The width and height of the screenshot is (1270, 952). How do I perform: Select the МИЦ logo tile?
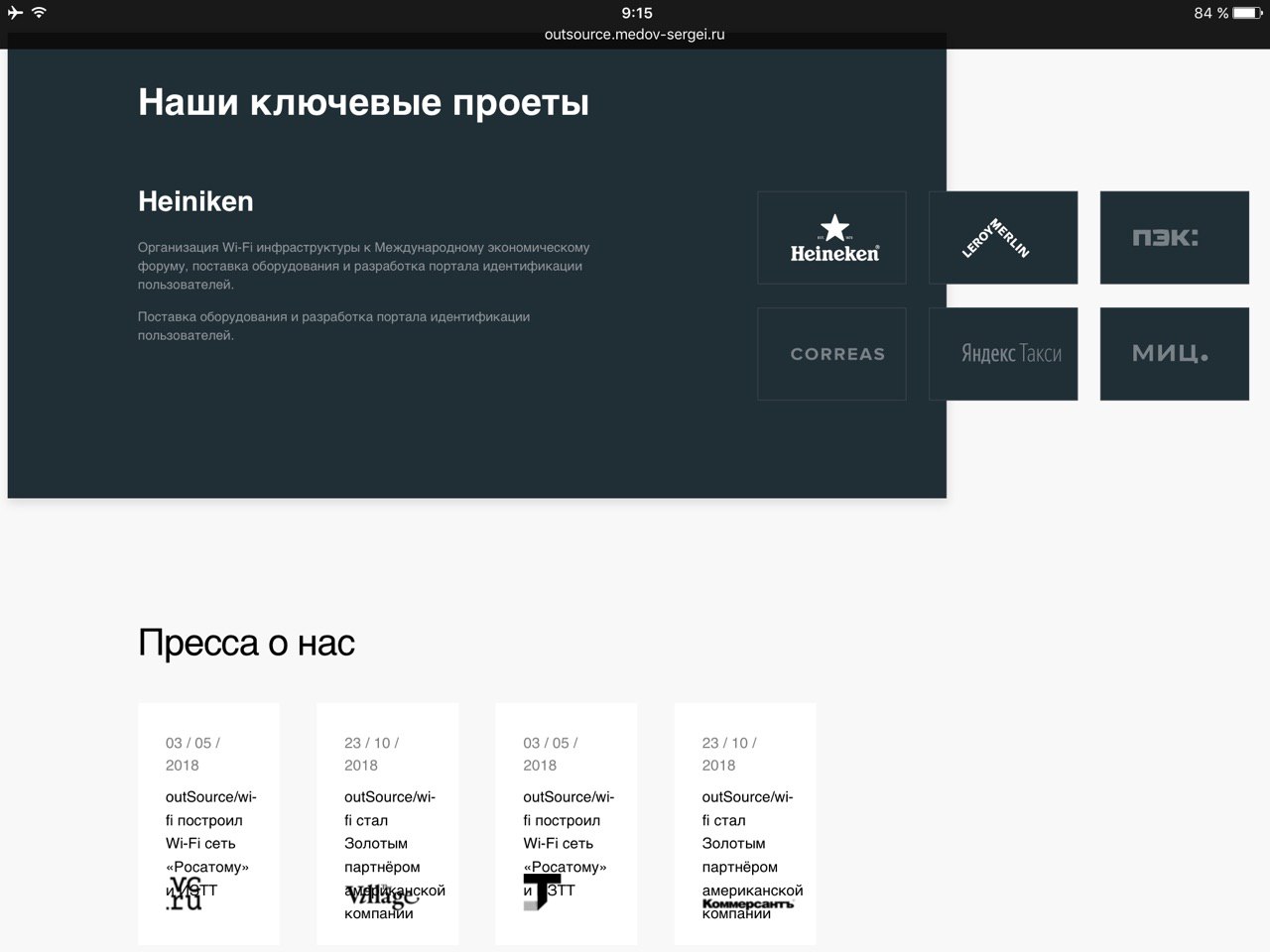pyautogui.click(x=1175, y=354)
